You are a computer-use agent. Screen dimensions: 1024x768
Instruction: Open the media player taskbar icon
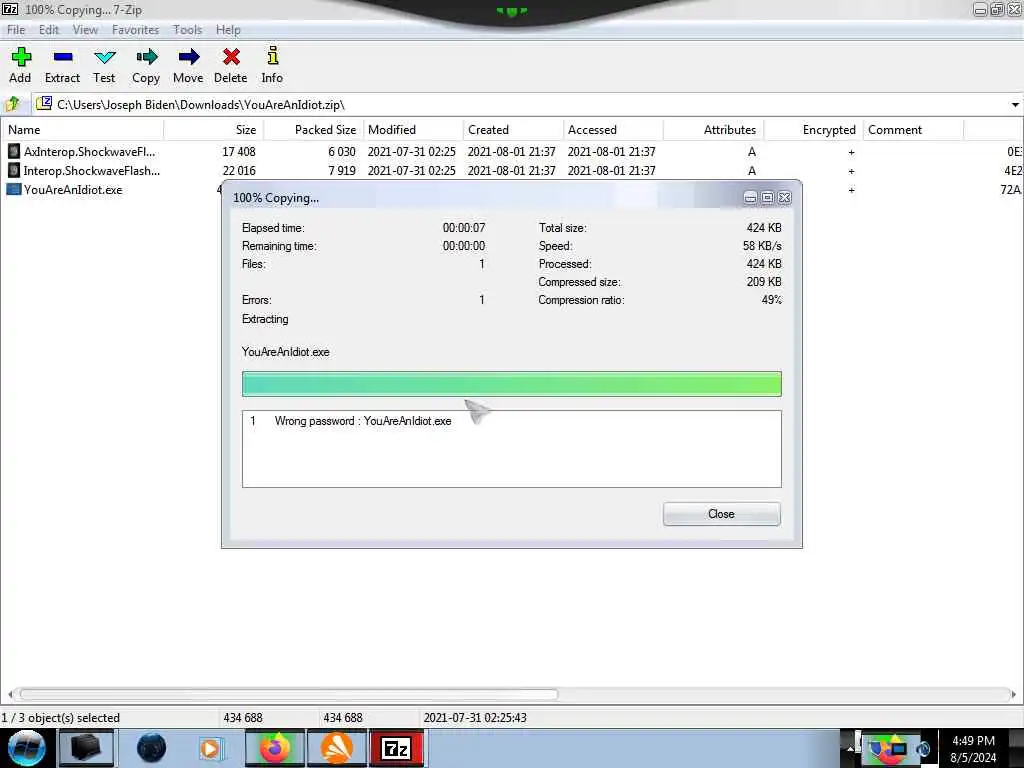(210, 748)
